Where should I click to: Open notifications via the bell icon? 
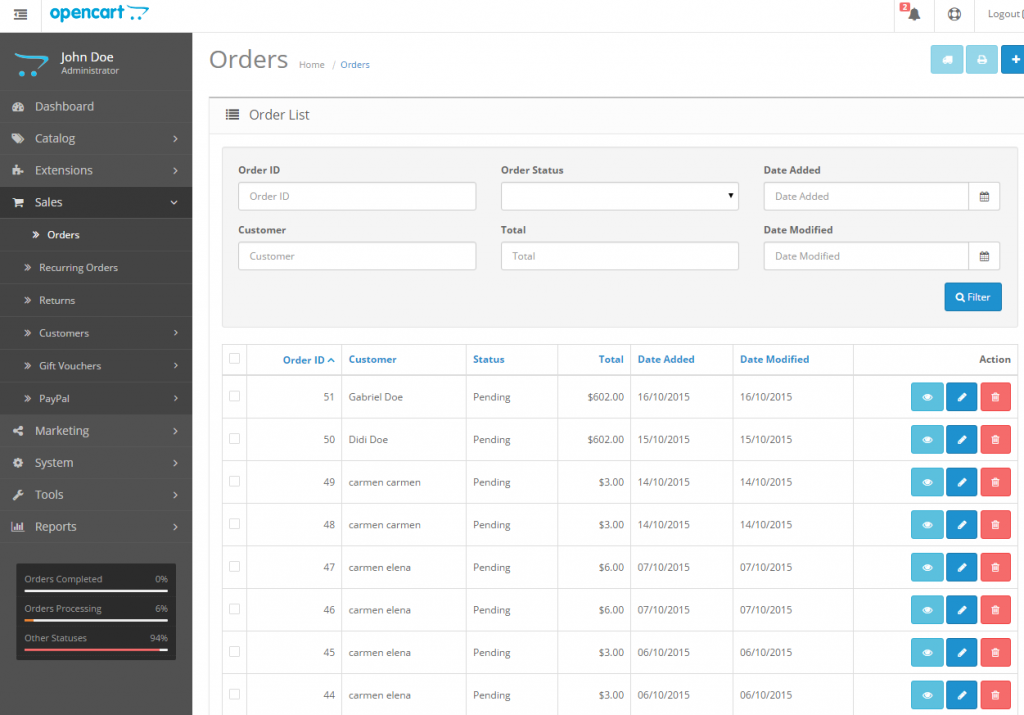coord(911,14)
